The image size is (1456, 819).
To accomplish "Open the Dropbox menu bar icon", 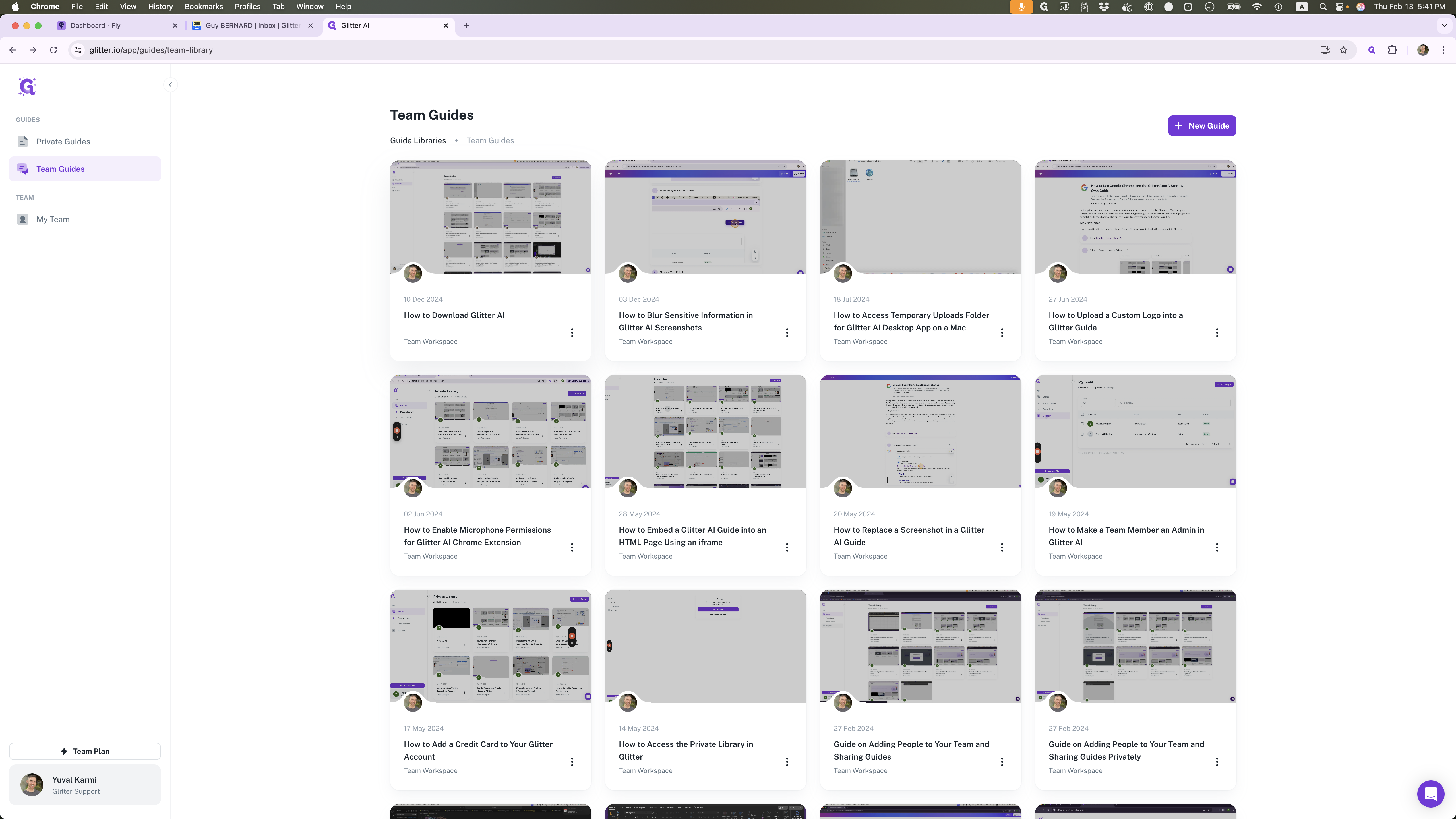I will click(x=1104, y=7).
